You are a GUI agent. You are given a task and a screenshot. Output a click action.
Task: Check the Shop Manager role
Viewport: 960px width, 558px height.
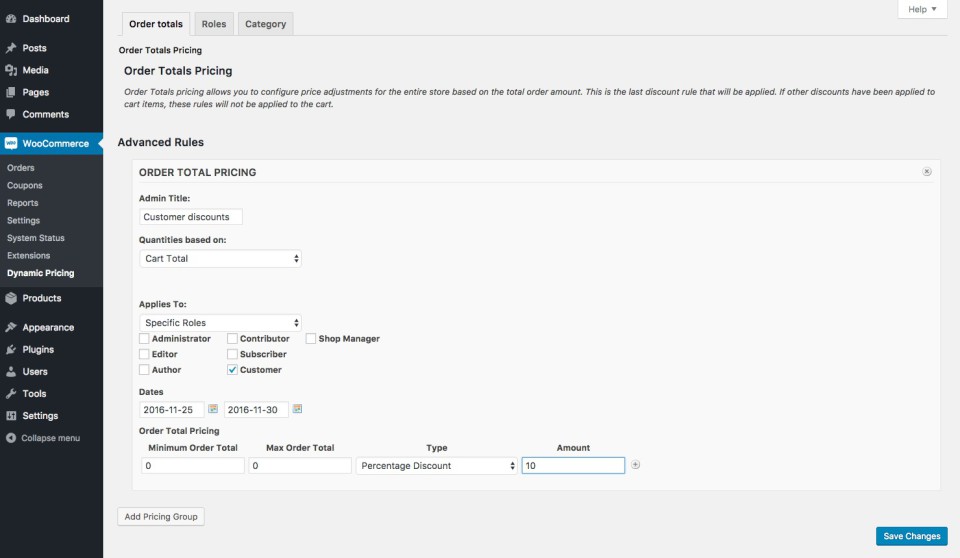click(311, 339)
